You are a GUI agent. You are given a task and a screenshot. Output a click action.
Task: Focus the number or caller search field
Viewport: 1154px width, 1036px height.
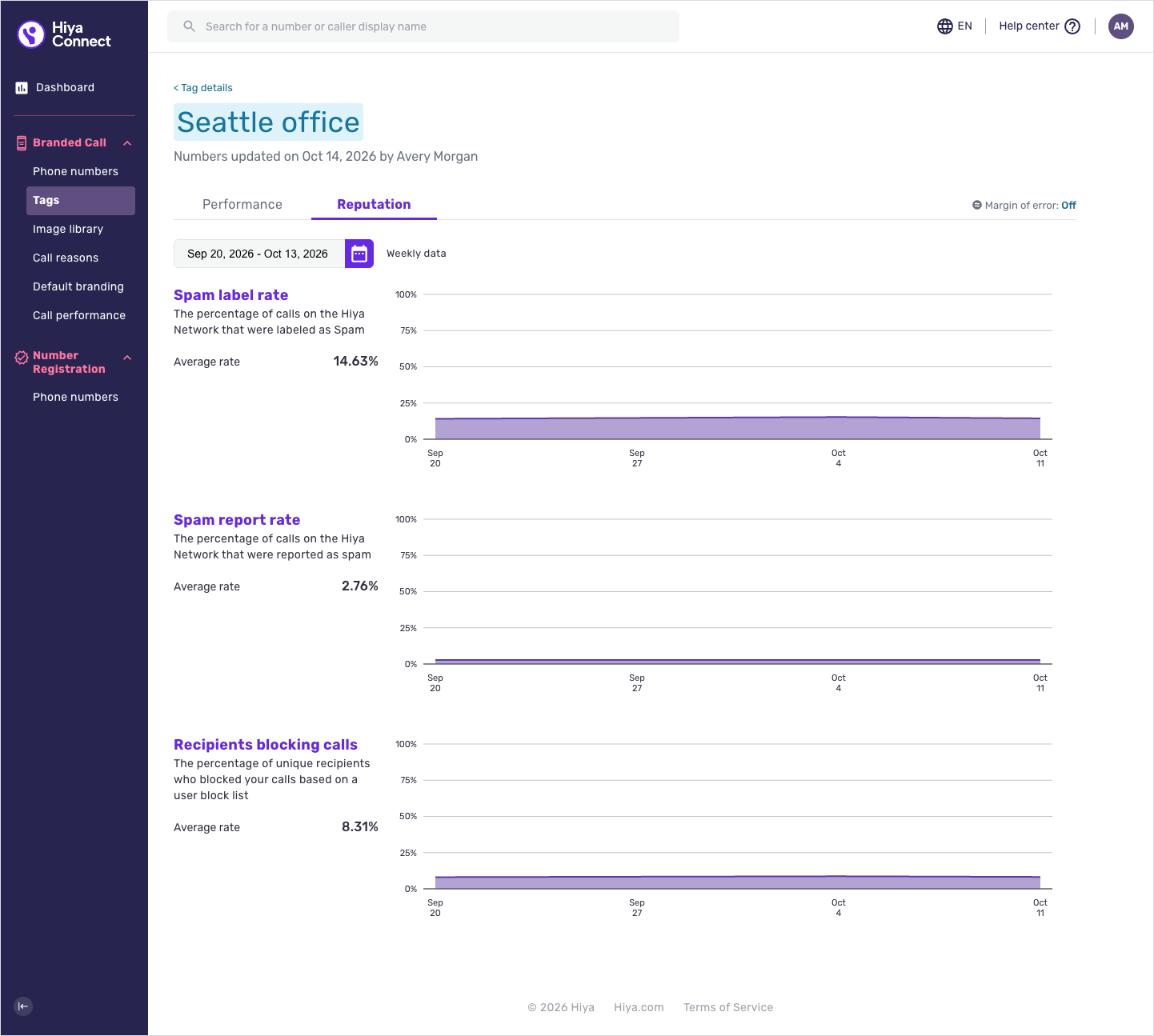[x=423, y=26]
